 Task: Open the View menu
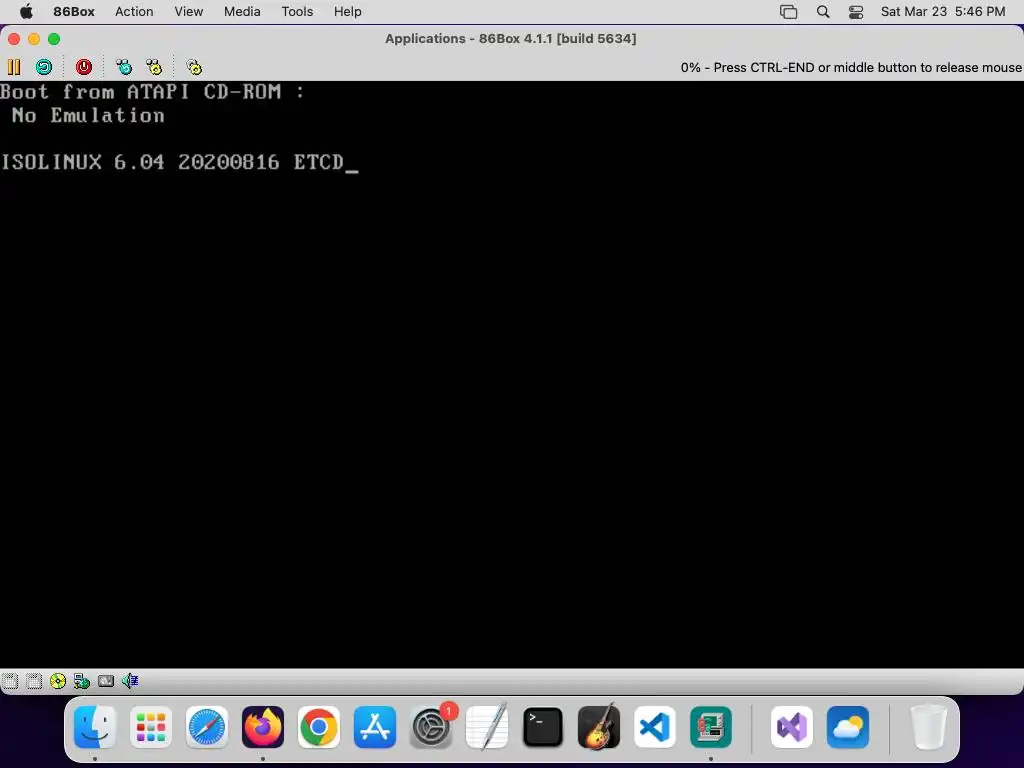tap(189, 12)
